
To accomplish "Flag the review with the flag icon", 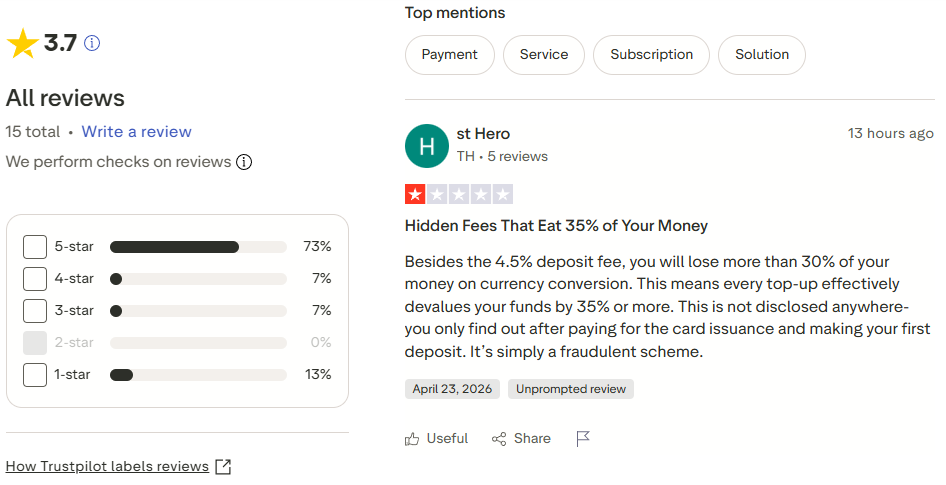I will (583, 439).
